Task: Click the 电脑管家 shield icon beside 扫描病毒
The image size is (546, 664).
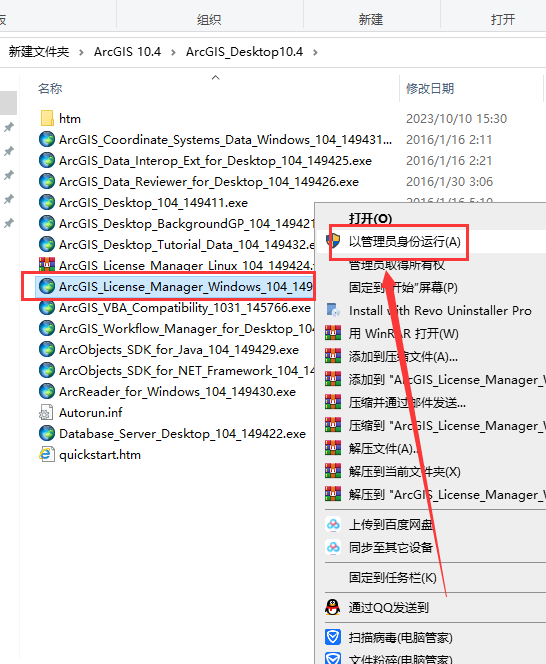Action: (x=333, y=637)
